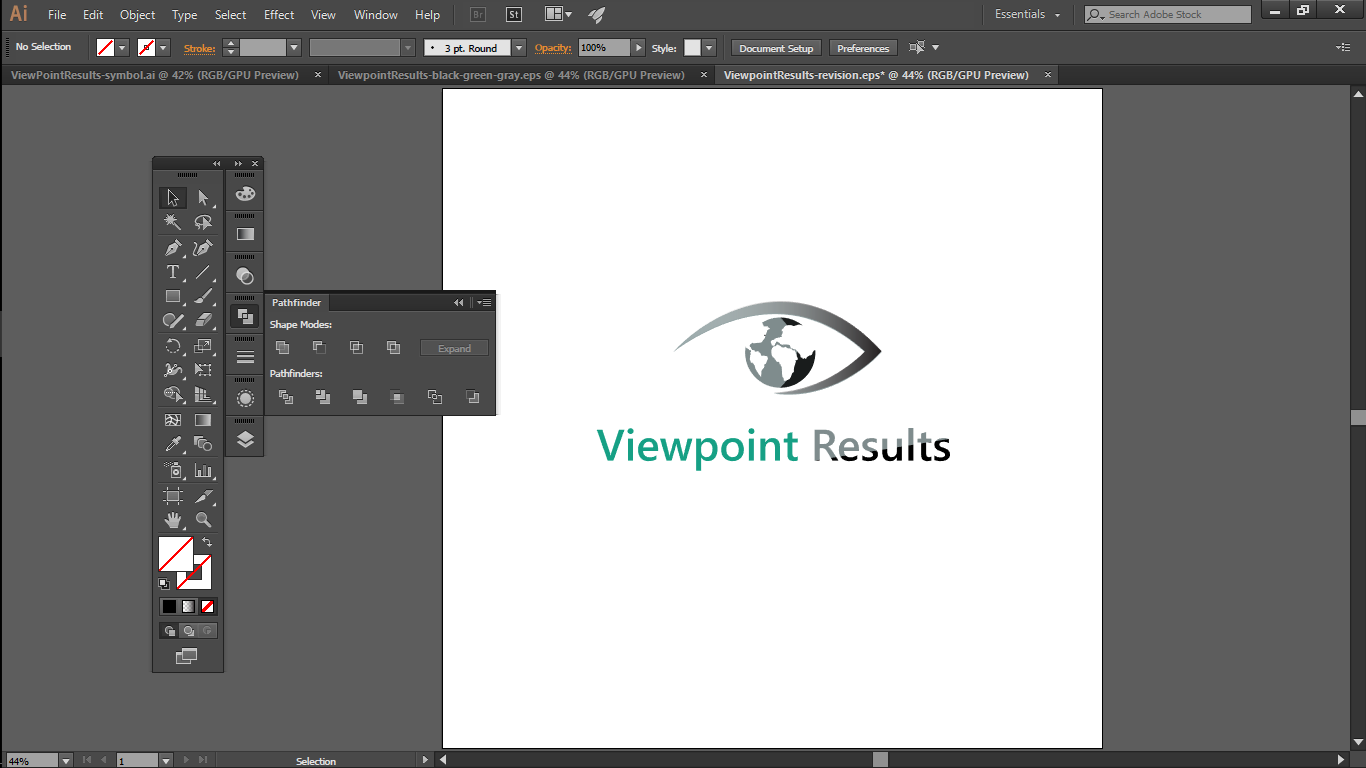Screen dimensions: 1366x768
Task: Open the Color panel icon
Action: click(245, 193)
